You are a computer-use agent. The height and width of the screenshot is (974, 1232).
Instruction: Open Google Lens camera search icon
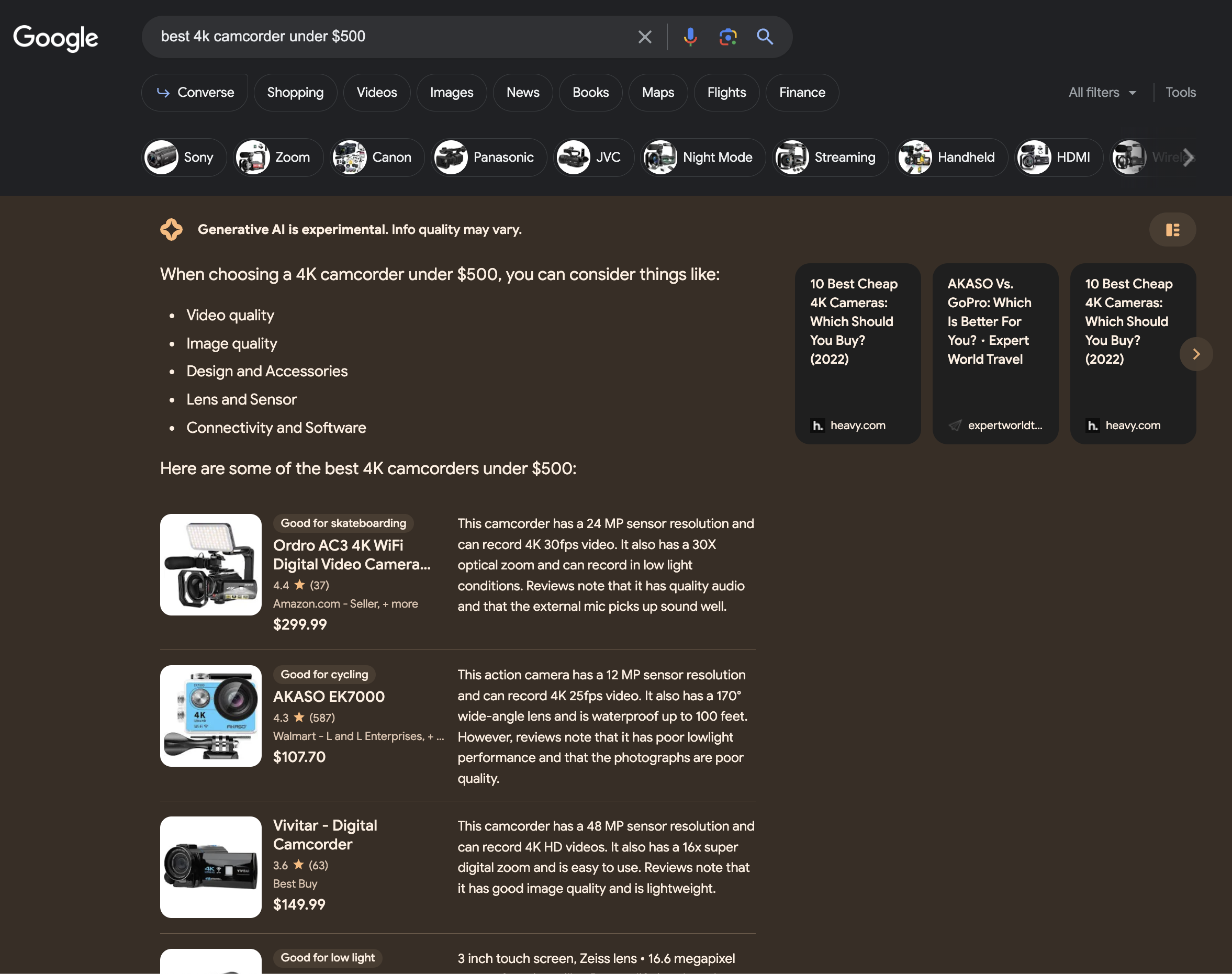click(x=727, y=37)
